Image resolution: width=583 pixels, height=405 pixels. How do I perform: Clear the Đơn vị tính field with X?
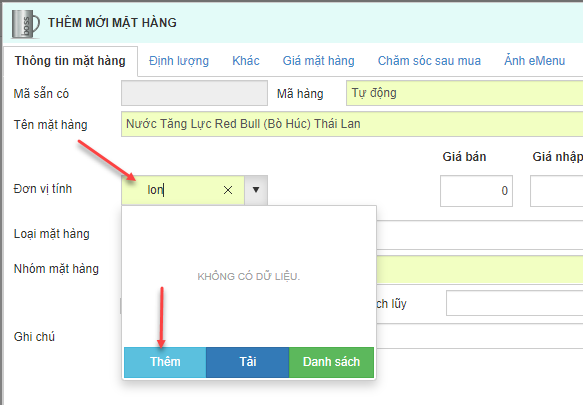(228, 190)
